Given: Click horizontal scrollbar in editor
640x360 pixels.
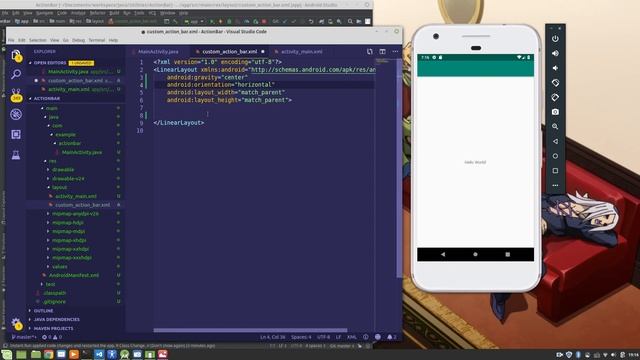Looking at the screenshot, I should (x=250, y=330).
